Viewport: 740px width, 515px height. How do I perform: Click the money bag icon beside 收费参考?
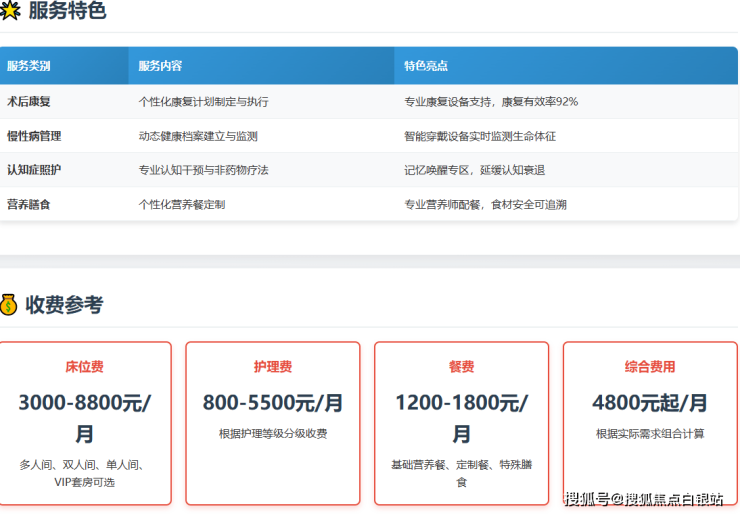coord(9,305)
